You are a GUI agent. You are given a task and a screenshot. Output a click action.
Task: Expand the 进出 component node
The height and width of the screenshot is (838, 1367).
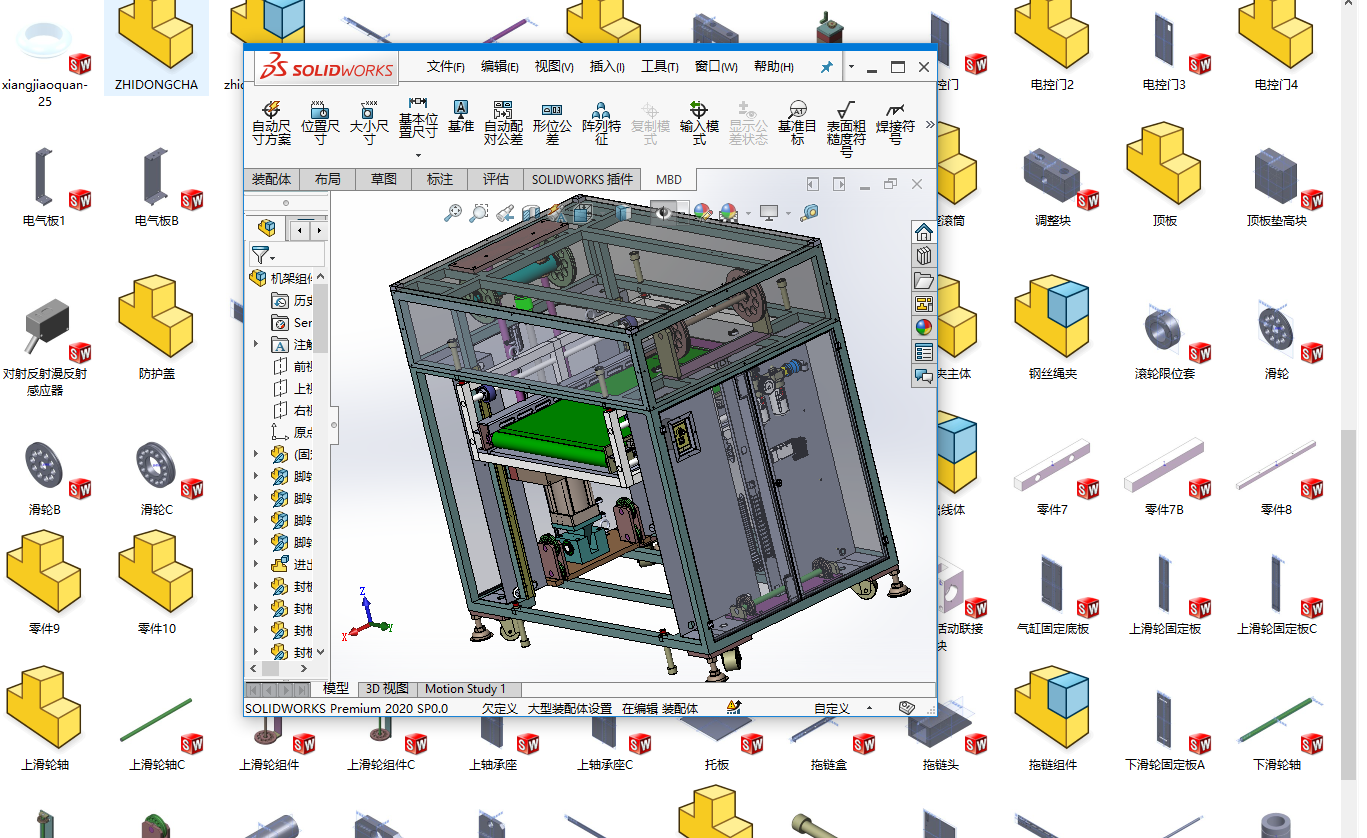click(x=257, y=564)
